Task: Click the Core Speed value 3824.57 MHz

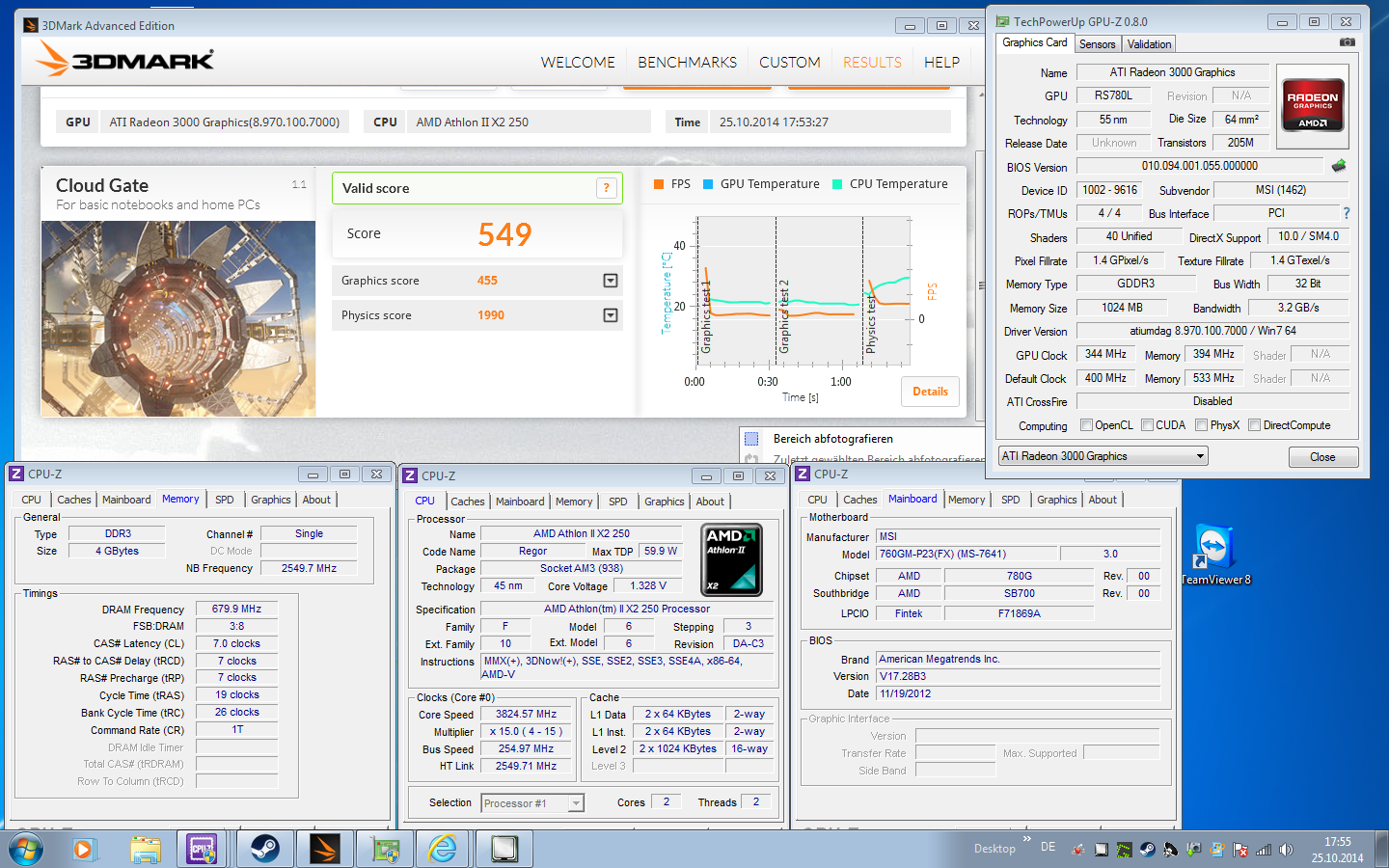Action: click(526, 715)
